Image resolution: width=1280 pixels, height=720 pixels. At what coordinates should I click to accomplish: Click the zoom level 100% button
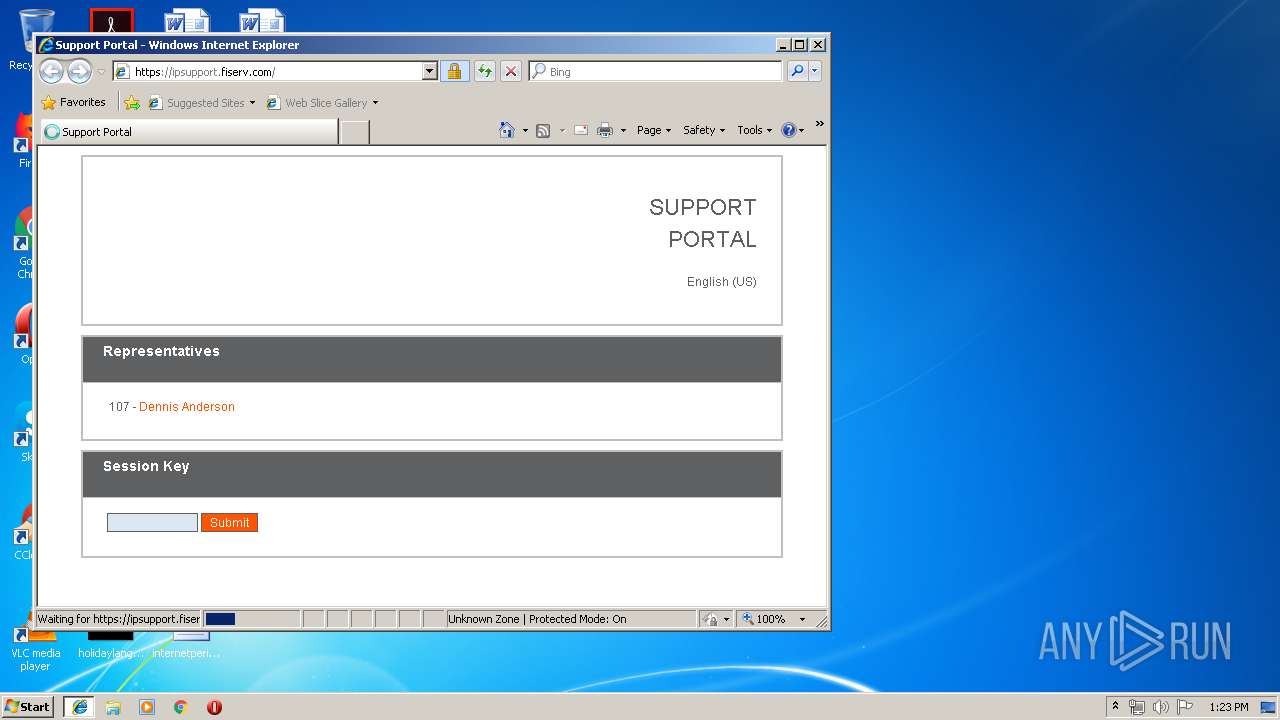tap(765, 619)
